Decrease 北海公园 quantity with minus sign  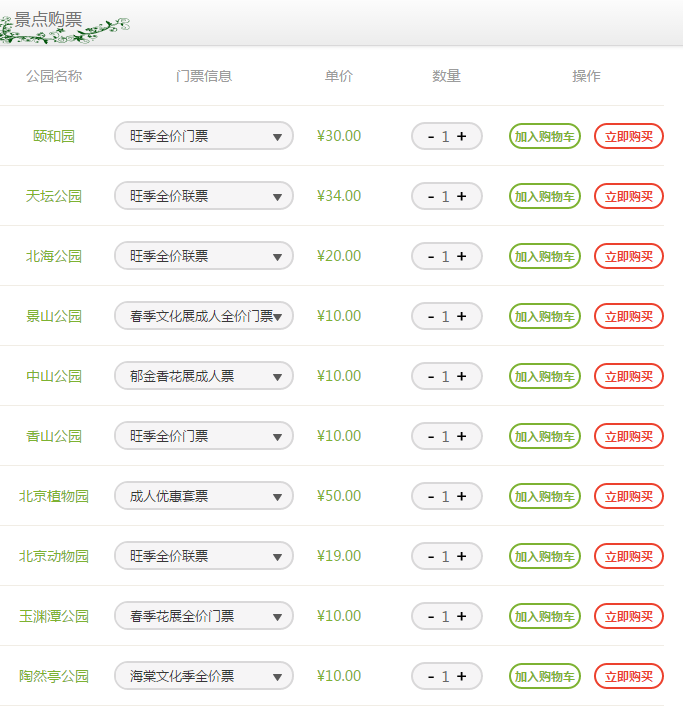(x=431, y=257)
